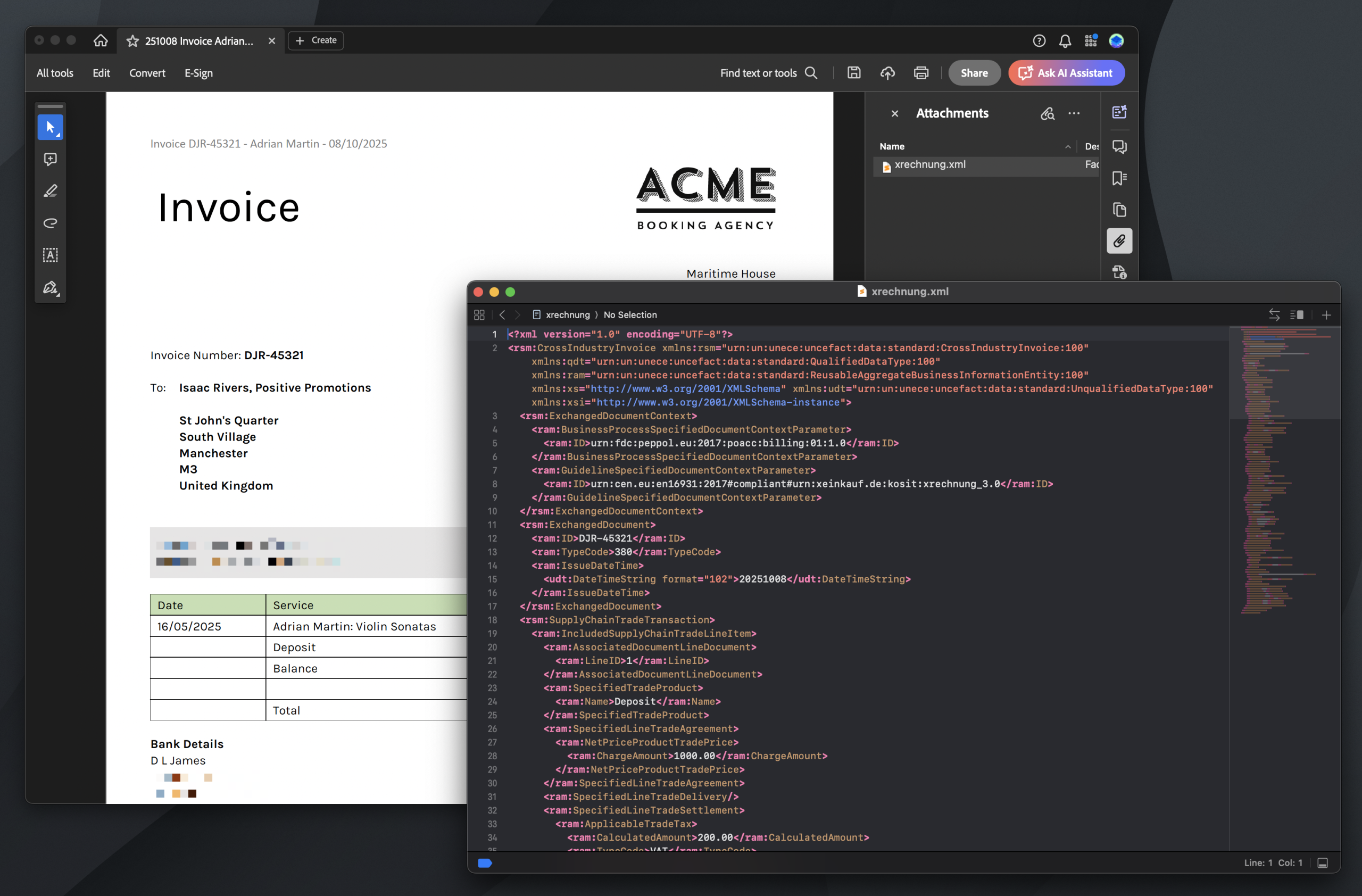1362x896 pixels.
Task: Open the Attachments panel more options menu
Action: tap(1074, 113)
